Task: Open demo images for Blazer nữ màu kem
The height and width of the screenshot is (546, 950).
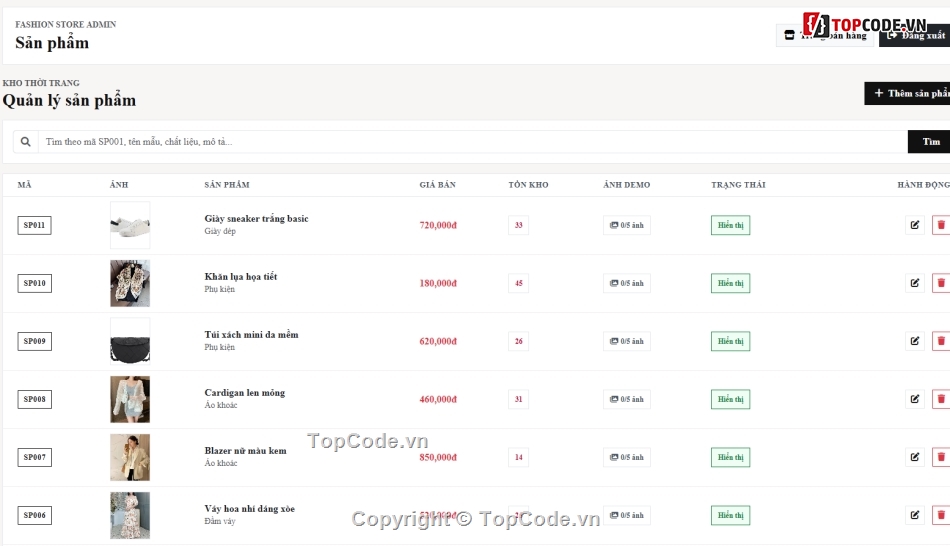Action: (626, 458)
